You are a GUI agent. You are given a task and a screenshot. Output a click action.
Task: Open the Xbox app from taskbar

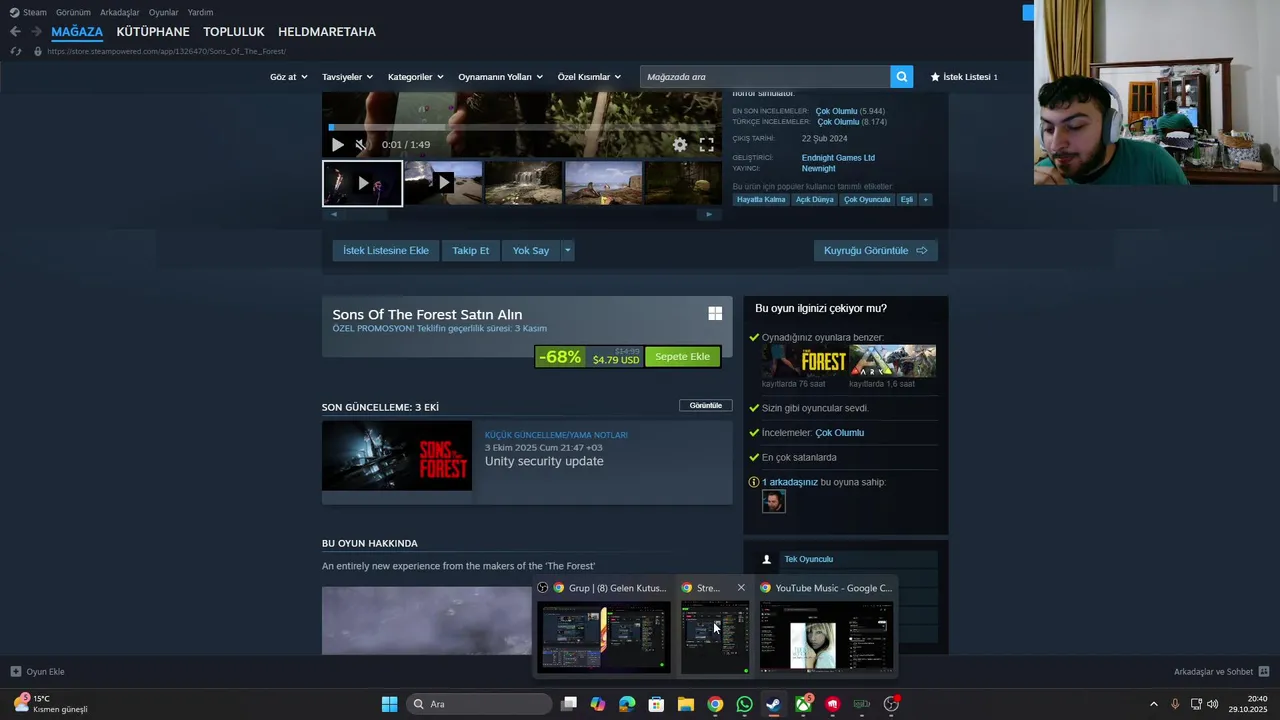(x=803, y=704)
